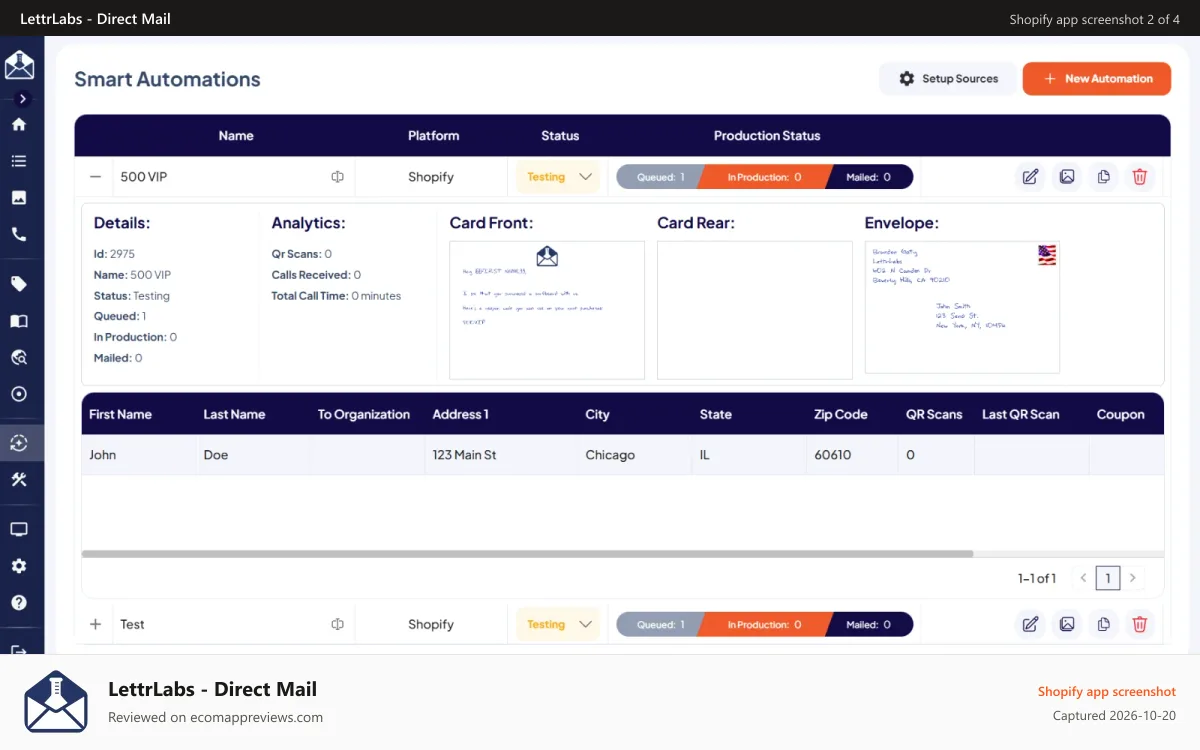Edit the 500 VIP automation
The width and height of the screenshot is (1200, 750).
(x=1030, y=177)
